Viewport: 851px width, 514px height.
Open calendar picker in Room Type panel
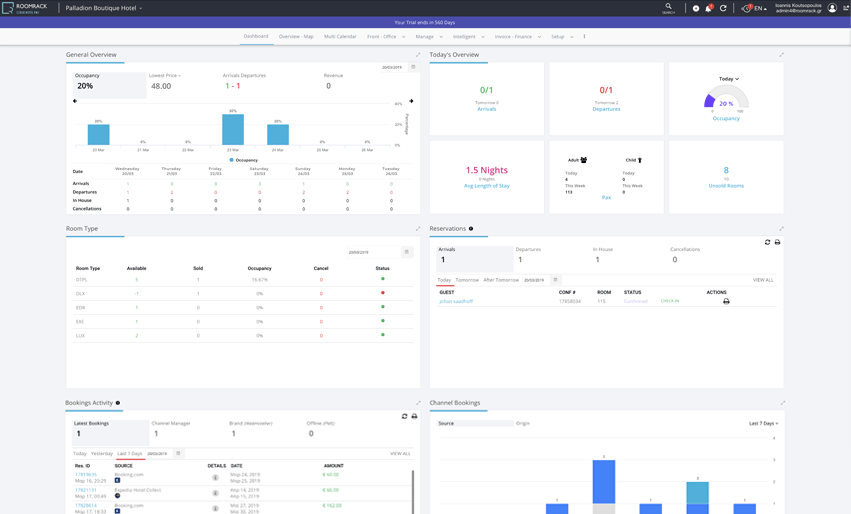pyautogui.click(x=407, y=252)
